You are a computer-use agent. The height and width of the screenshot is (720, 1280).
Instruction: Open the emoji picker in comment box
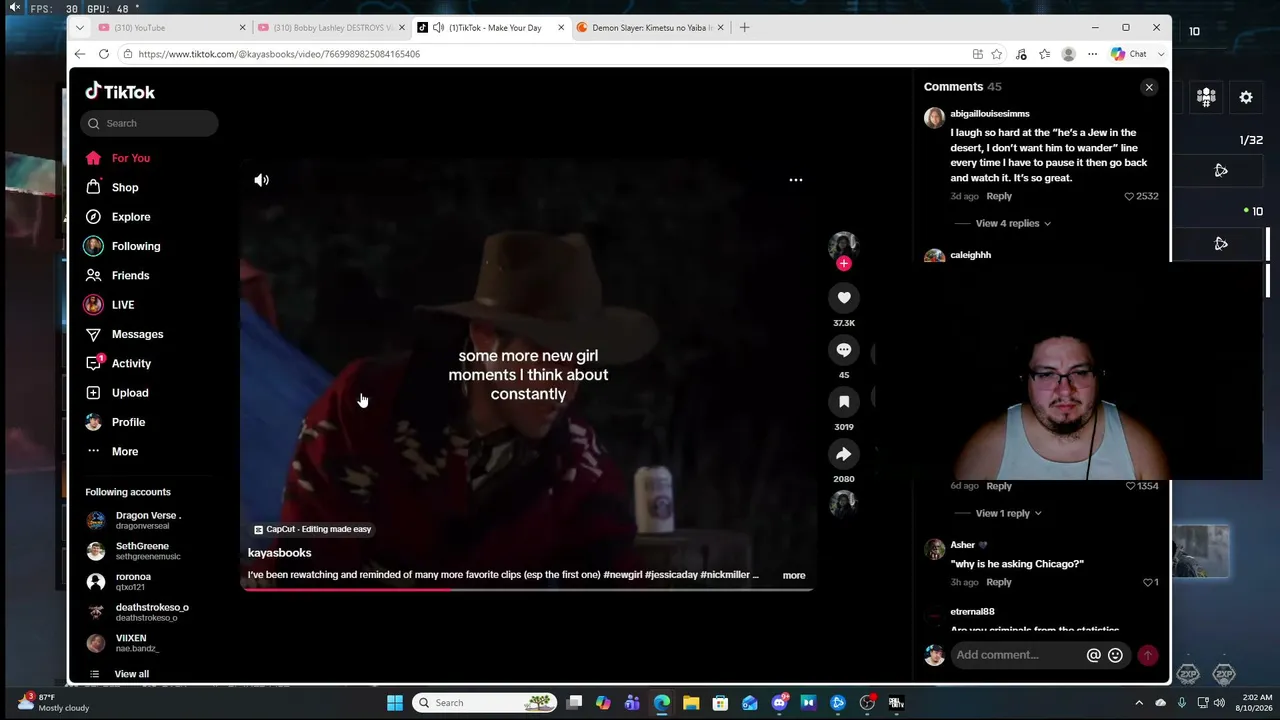point(1116,655)
